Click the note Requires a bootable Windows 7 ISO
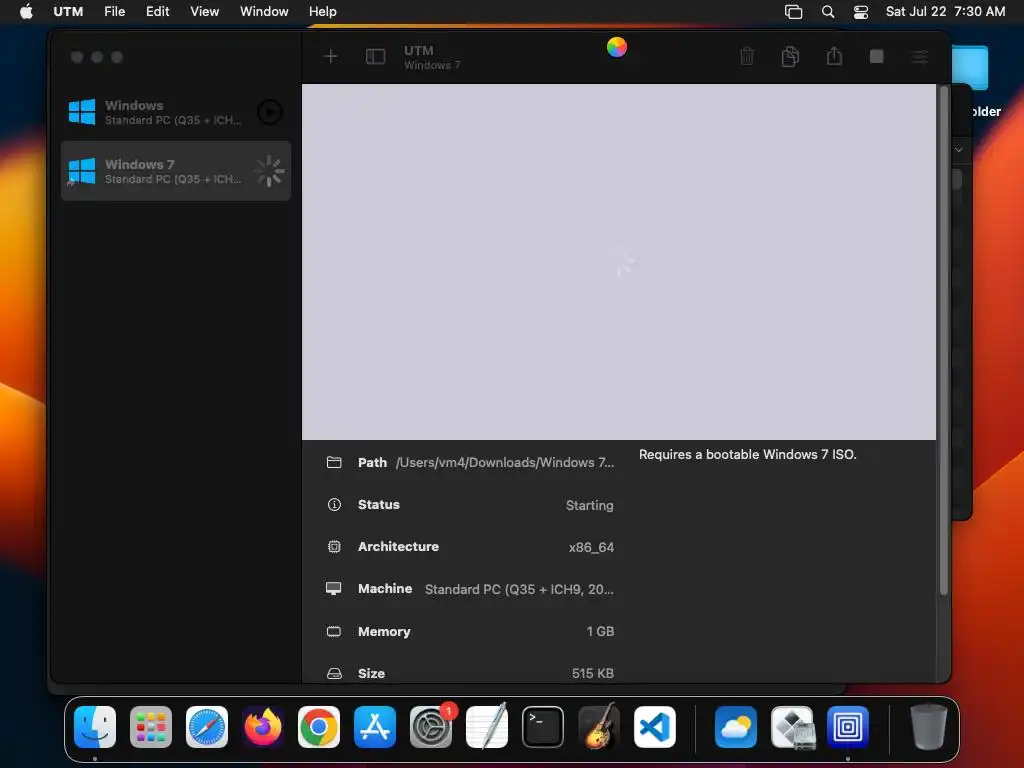Viewport: 1024px width, 768px height. [748, 455]
